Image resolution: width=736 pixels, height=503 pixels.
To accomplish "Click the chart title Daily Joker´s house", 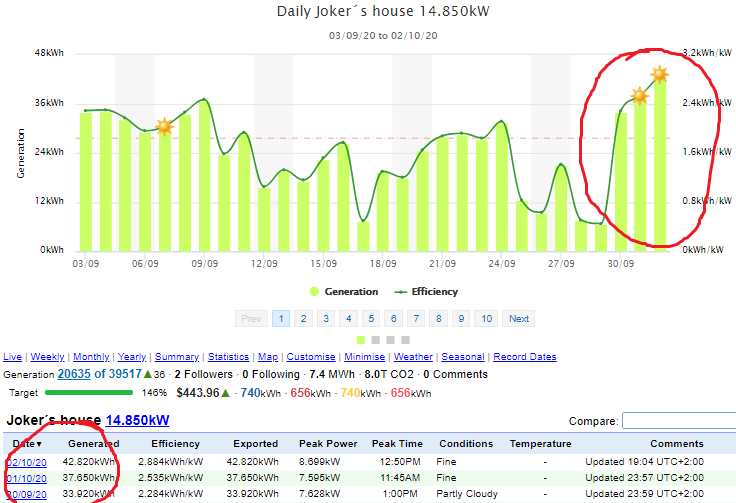I will [x=345, y=11].
